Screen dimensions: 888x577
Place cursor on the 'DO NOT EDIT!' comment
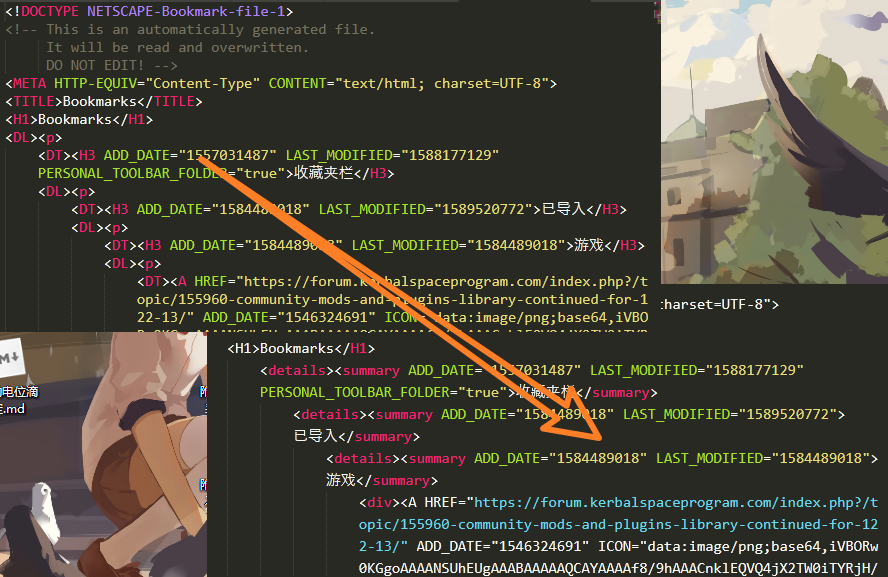pyautogui.click(x=97, y=65)
